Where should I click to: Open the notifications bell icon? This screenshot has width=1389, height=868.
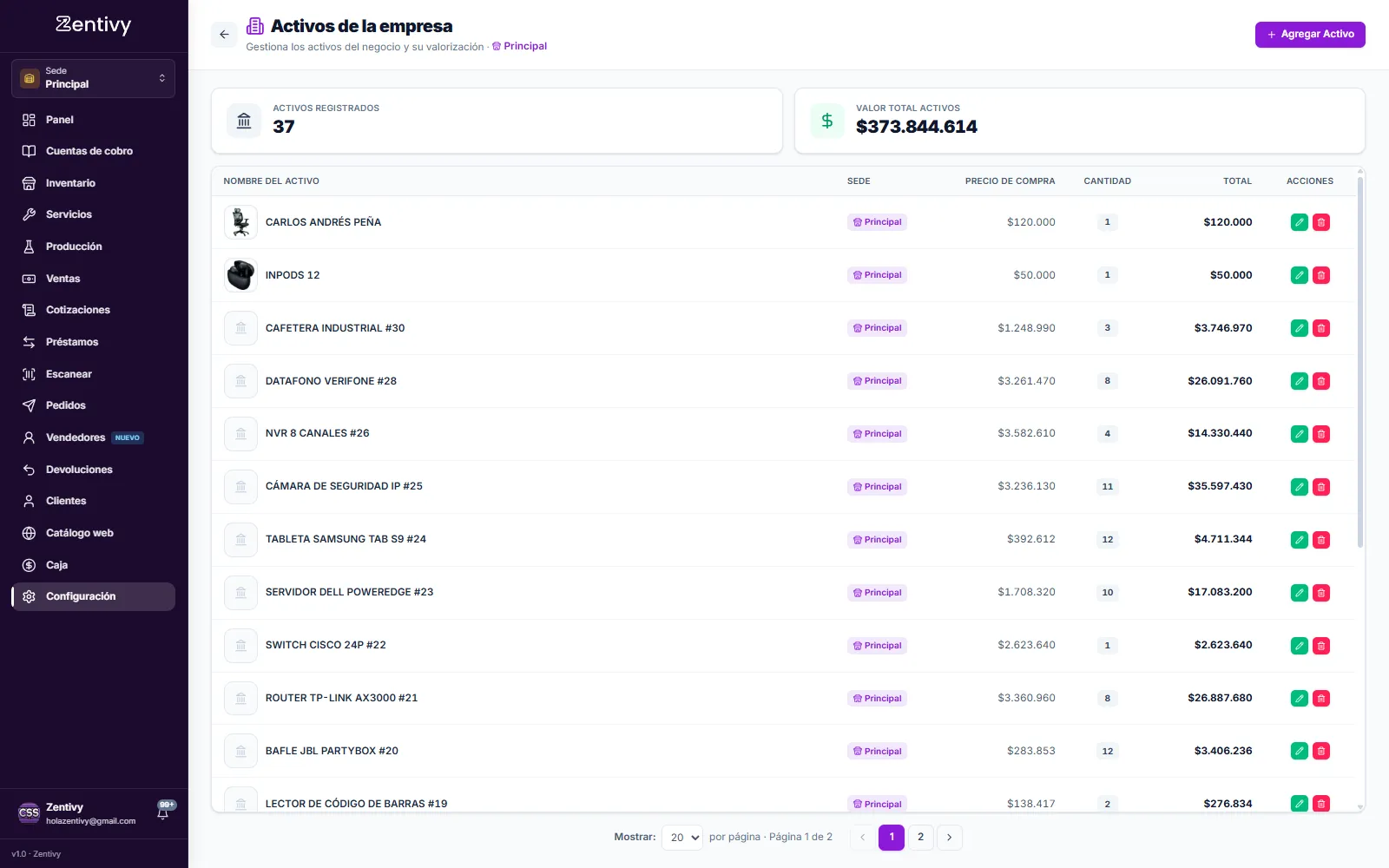[163, 812]
